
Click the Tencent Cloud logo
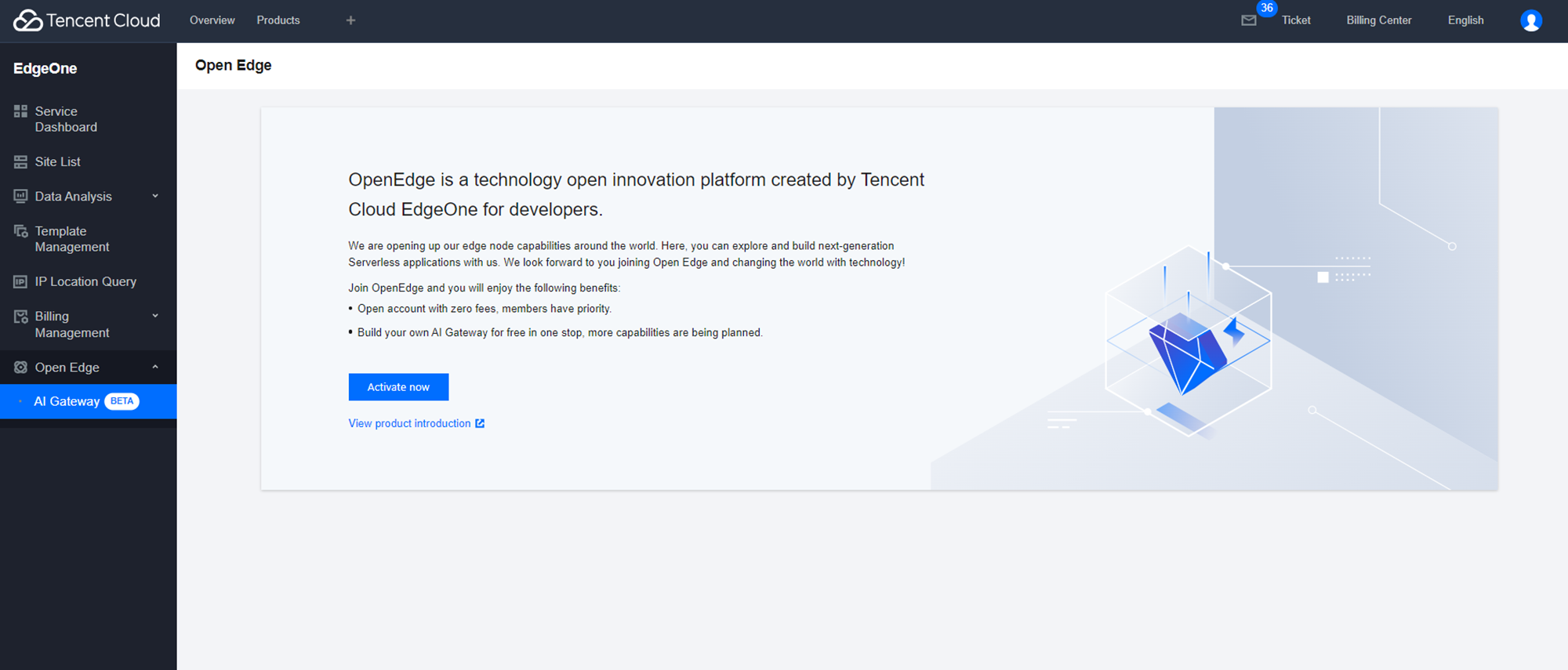pyautogui.click(x=86, y=20)
